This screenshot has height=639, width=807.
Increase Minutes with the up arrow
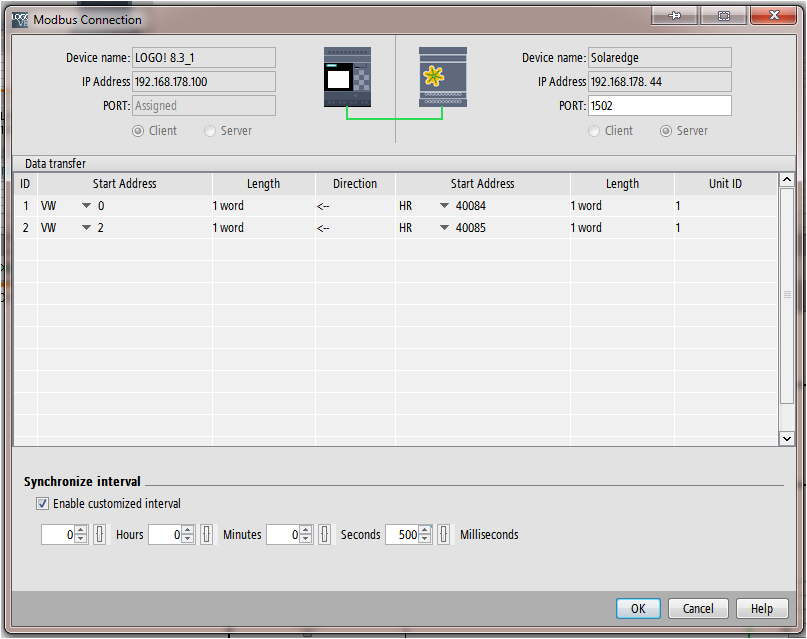(188, 529)
